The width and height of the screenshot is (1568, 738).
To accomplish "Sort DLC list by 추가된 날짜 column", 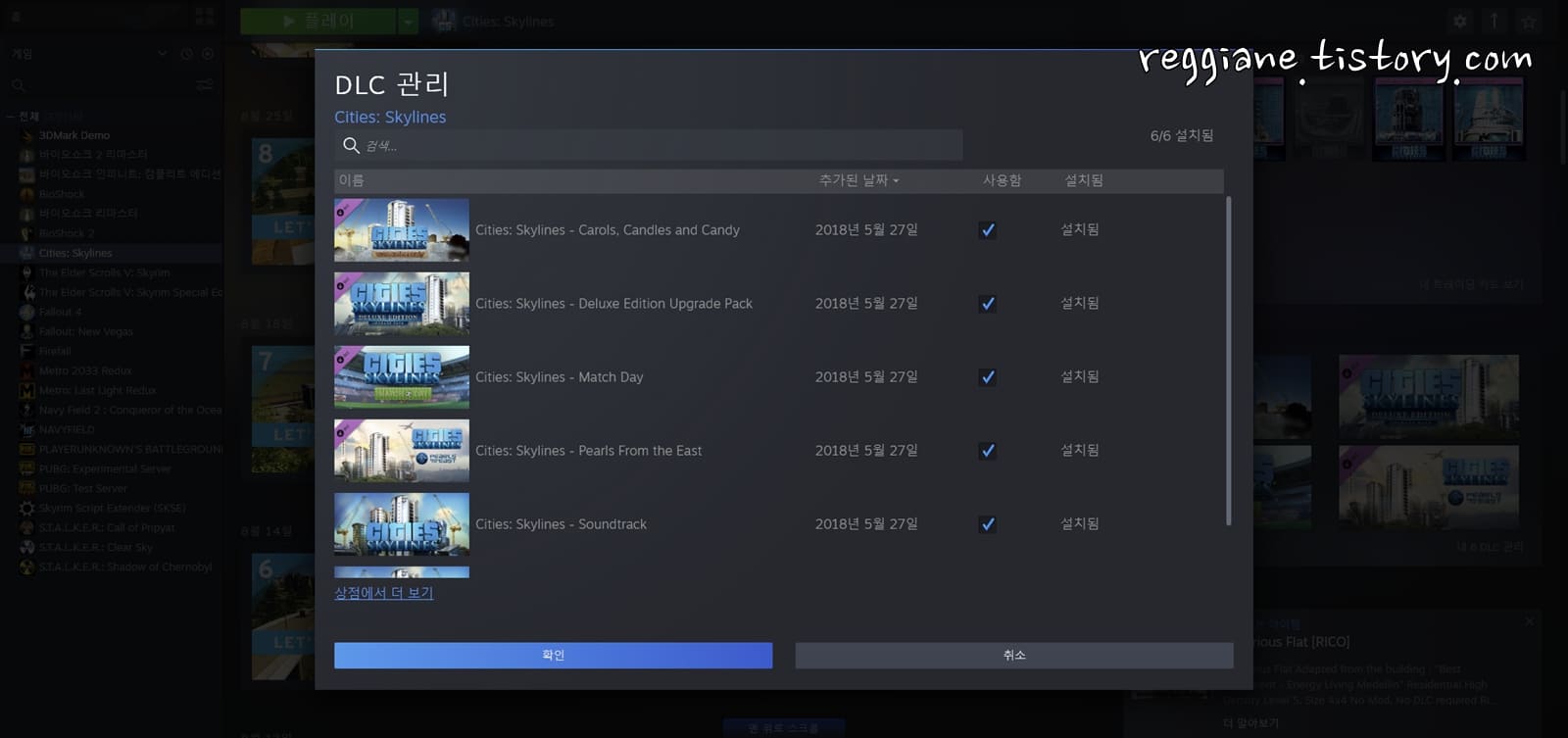I will point(858,180).
